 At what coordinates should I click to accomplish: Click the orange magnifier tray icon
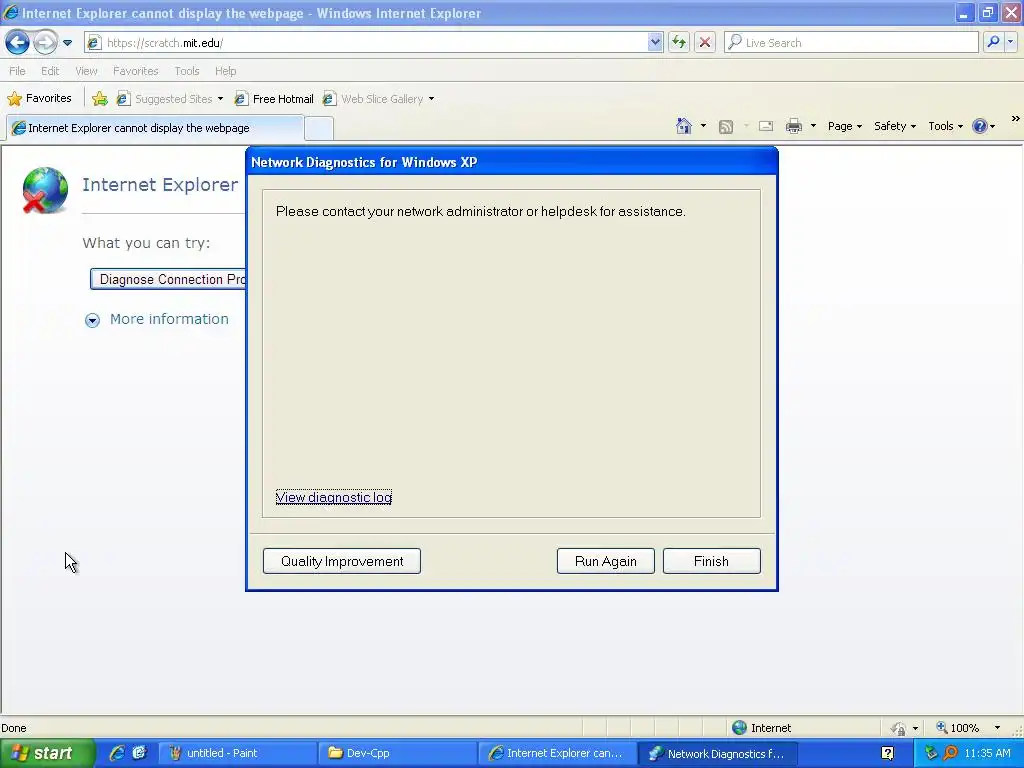(951, 754)
